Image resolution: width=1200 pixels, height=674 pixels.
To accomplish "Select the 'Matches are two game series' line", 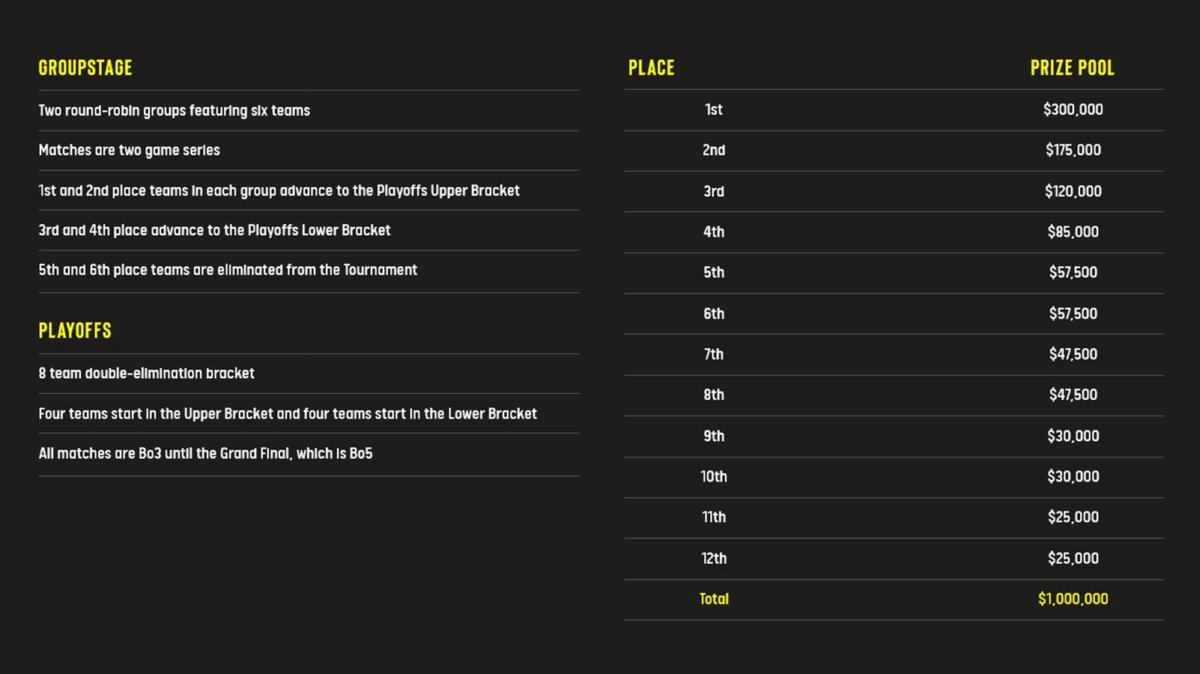I will pyautogui.click(x=129, y=150).
